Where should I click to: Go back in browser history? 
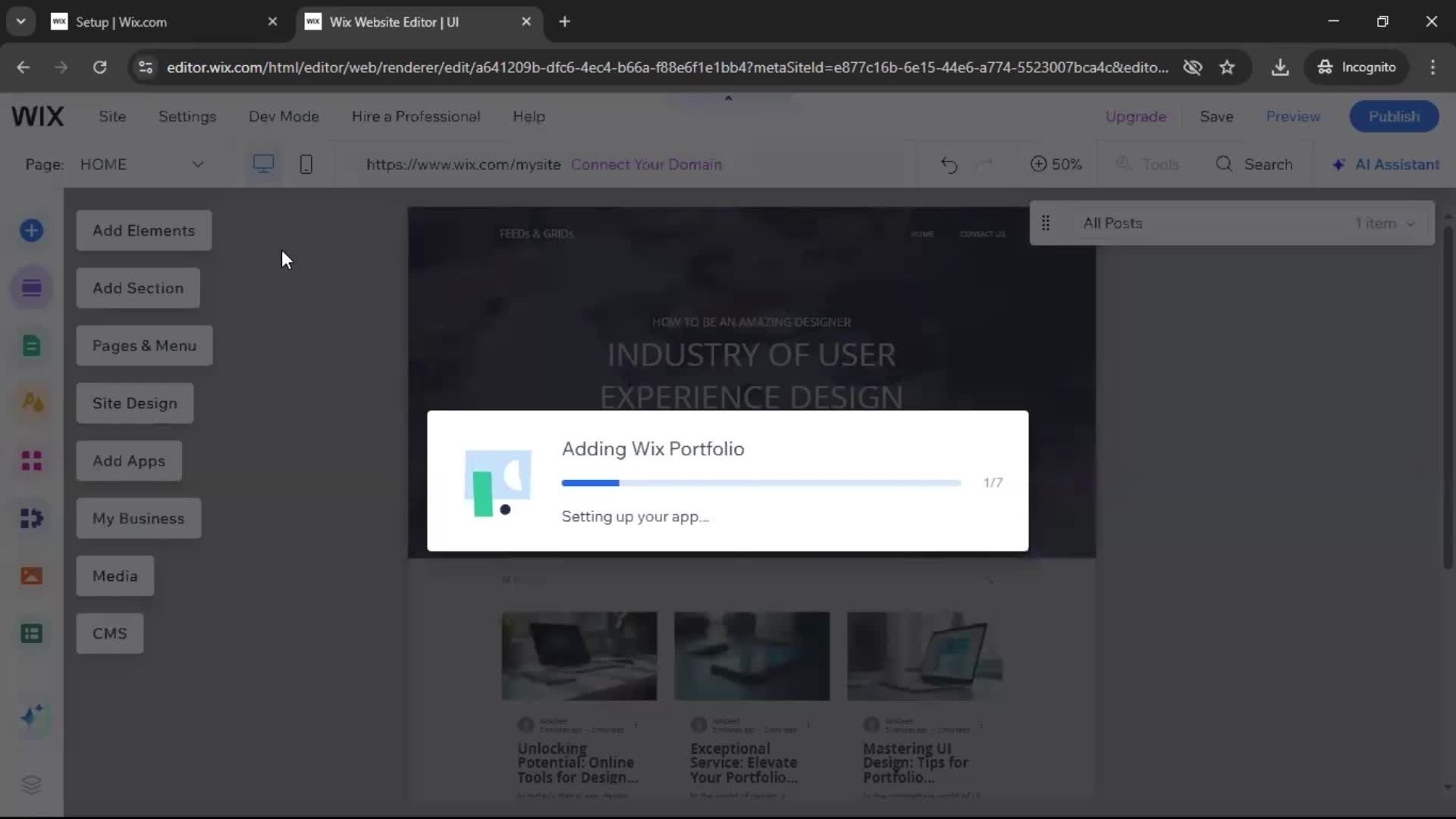pos(23,67)
